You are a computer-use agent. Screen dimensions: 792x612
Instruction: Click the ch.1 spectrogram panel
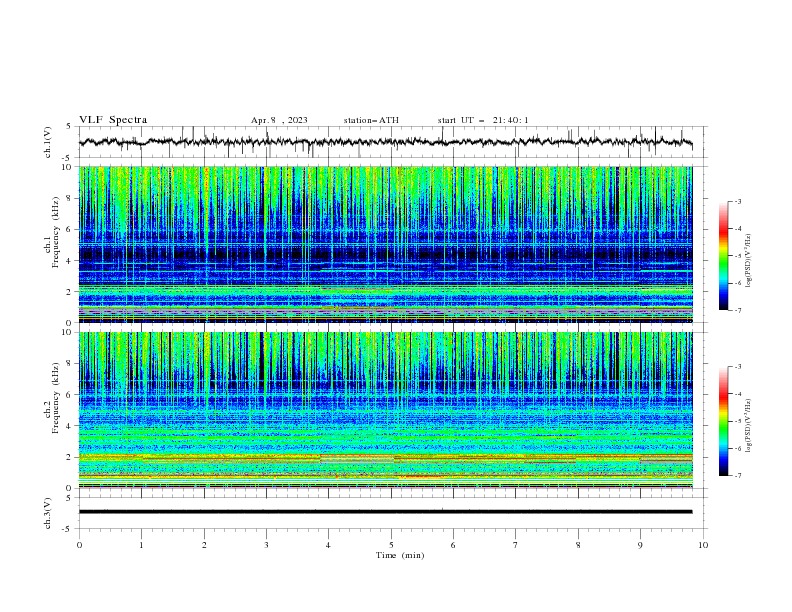point(385,244)
